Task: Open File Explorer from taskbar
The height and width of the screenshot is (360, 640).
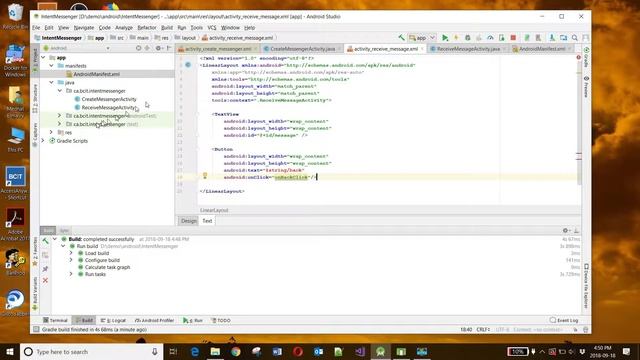Action: pyautogui.click(x=215, y=351)
